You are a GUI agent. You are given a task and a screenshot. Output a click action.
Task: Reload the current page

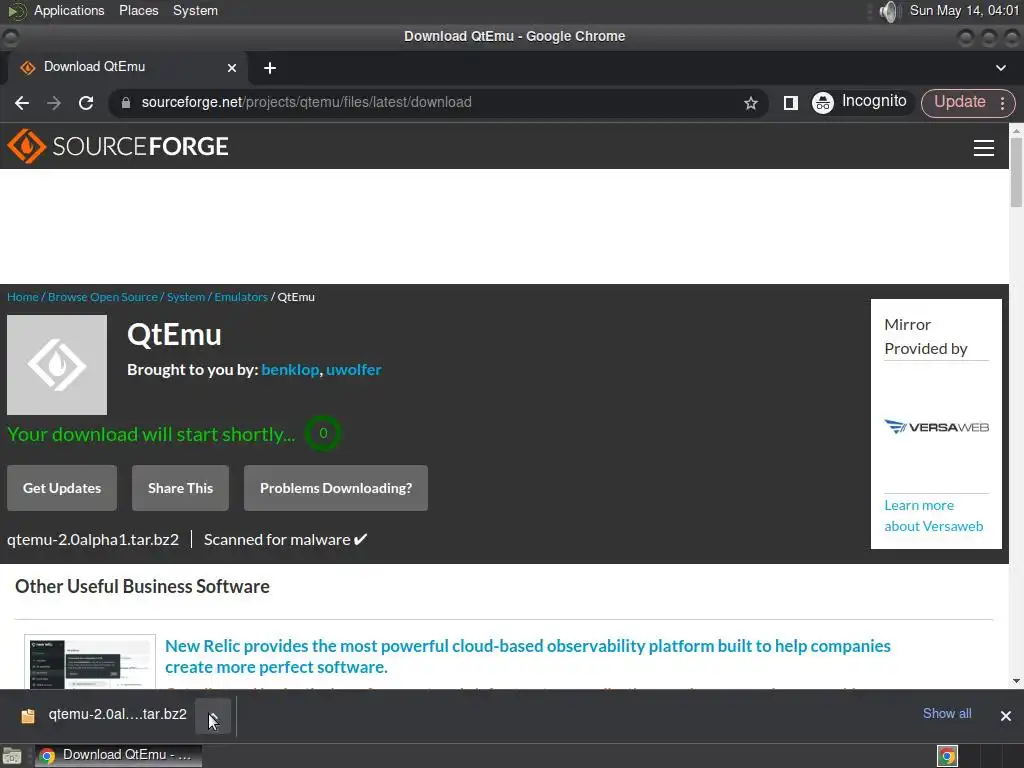click(x=86, y=103)
